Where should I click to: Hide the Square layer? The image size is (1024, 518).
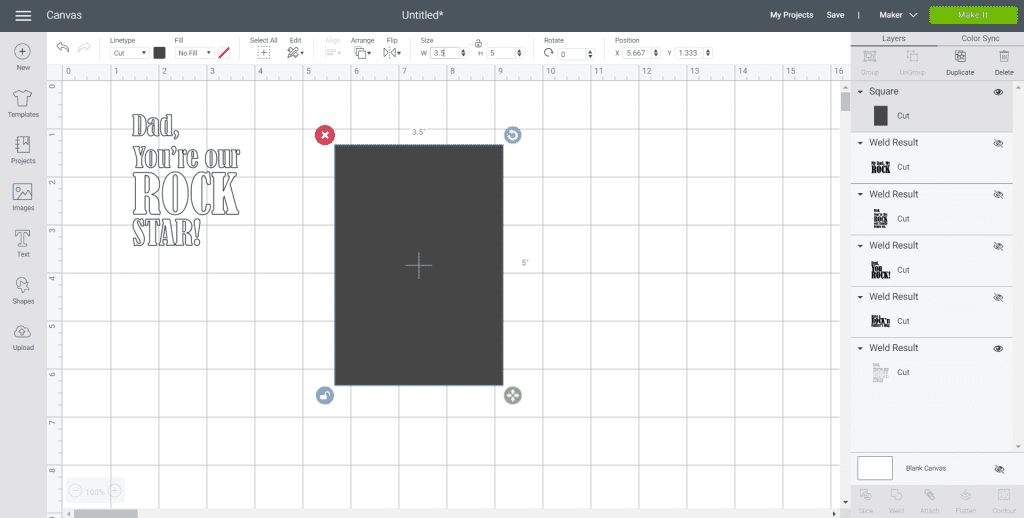click(998, 92)
